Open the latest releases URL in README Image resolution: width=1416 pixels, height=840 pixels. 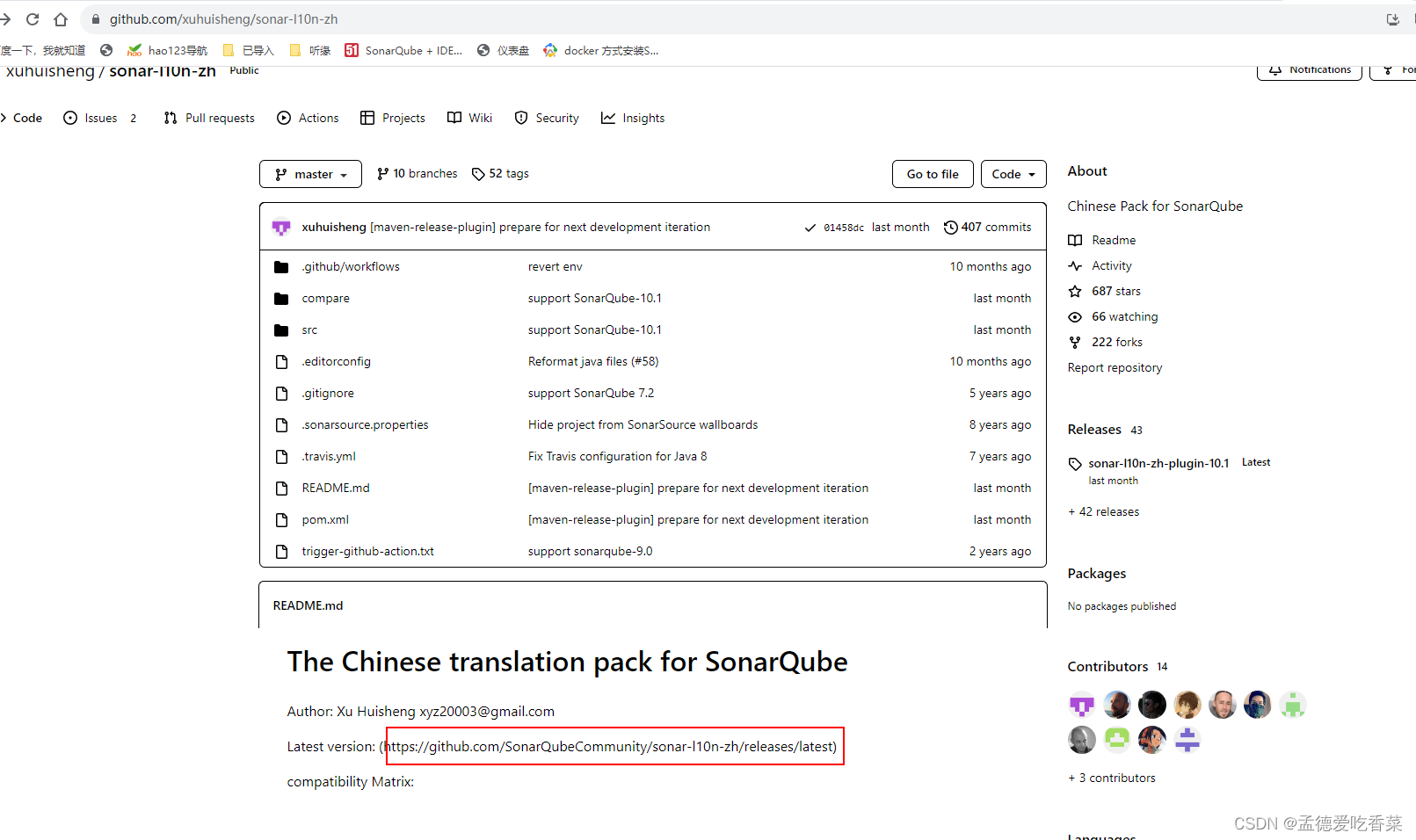click(611, 746)
